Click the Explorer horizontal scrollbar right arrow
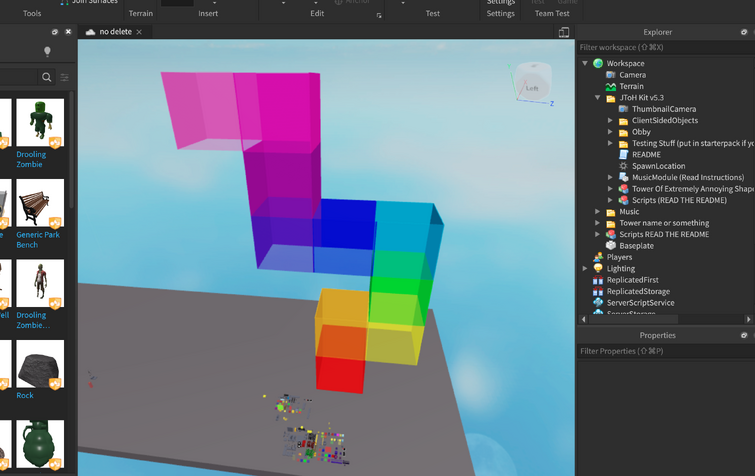The width and height of the screenshot is (755, 476). coord(748,319)
